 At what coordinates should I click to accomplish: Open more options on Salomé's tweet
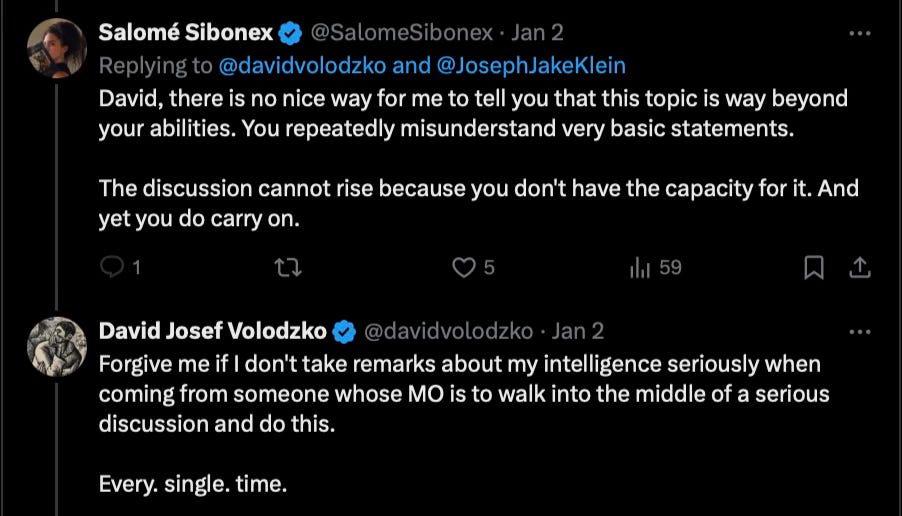pos(860,33)
